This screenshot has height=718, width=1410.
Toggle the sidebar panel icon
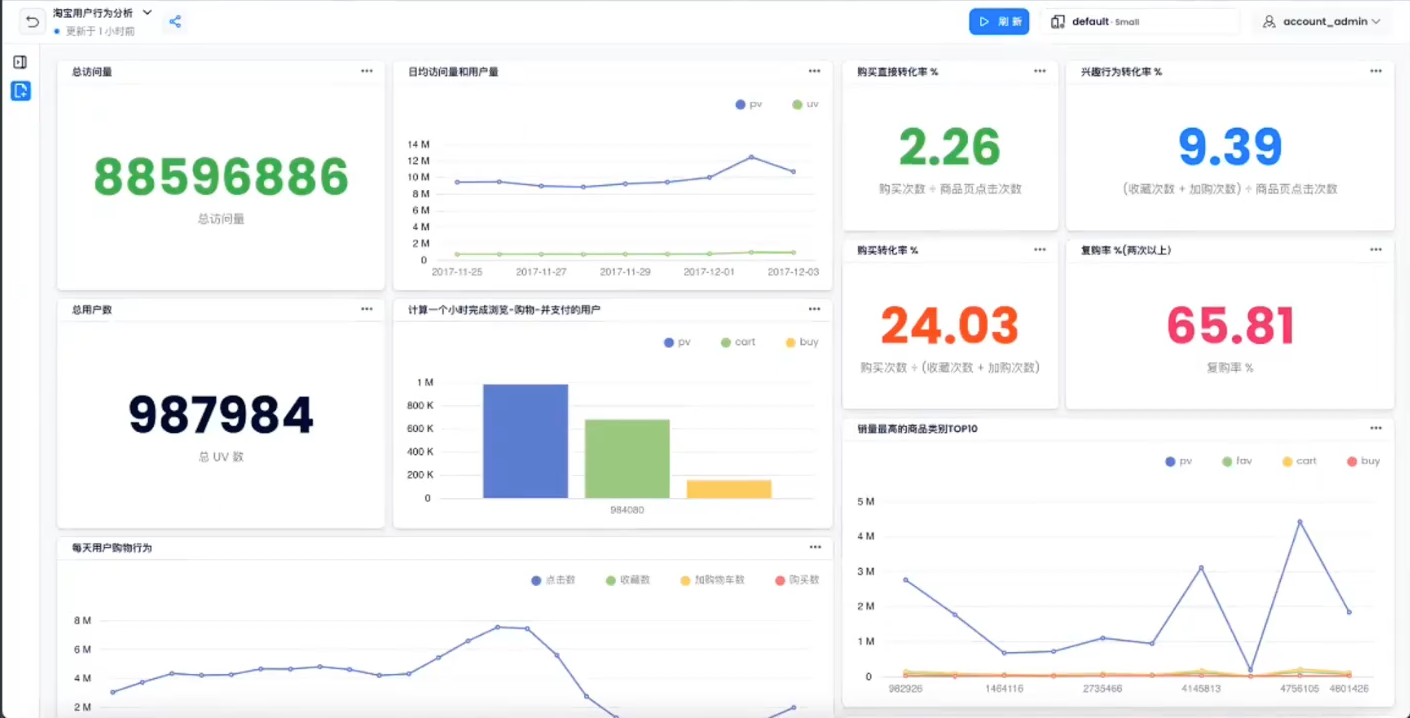20,62
